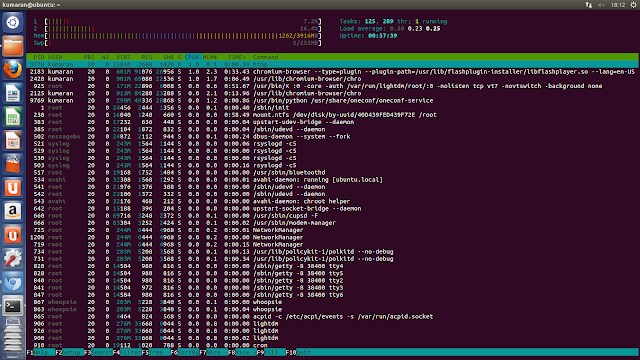
Task: Select the getty tty6 process row
Action: [332, 295]
